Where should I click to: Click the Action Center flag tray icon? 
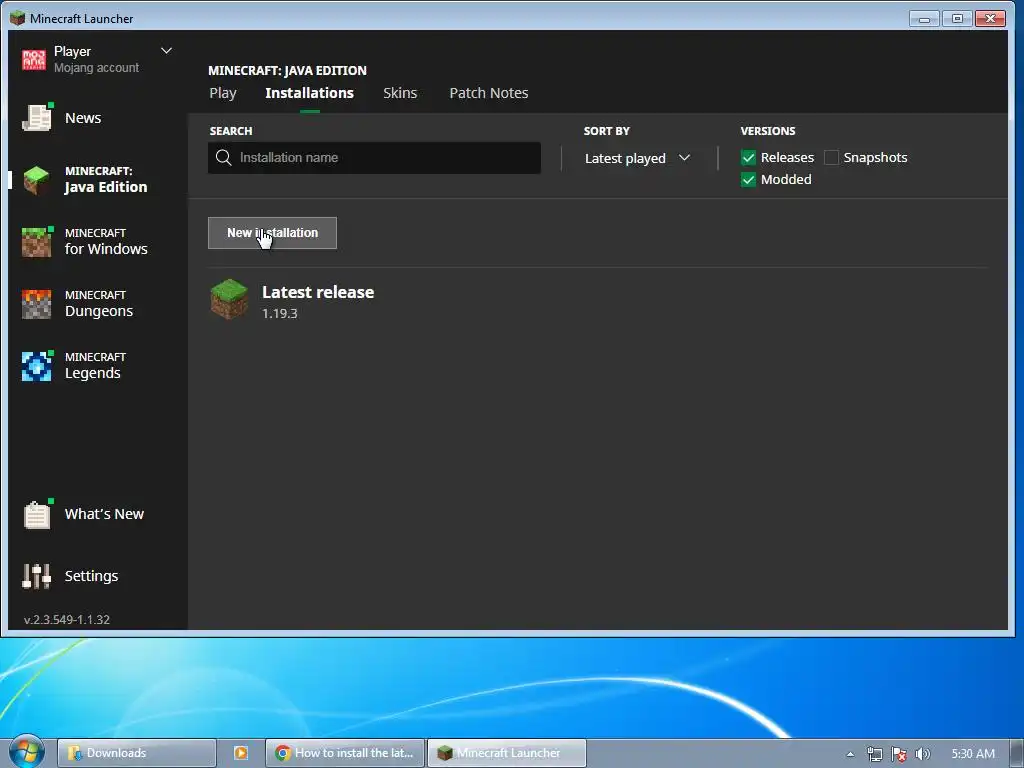click(x=899, y=754)
